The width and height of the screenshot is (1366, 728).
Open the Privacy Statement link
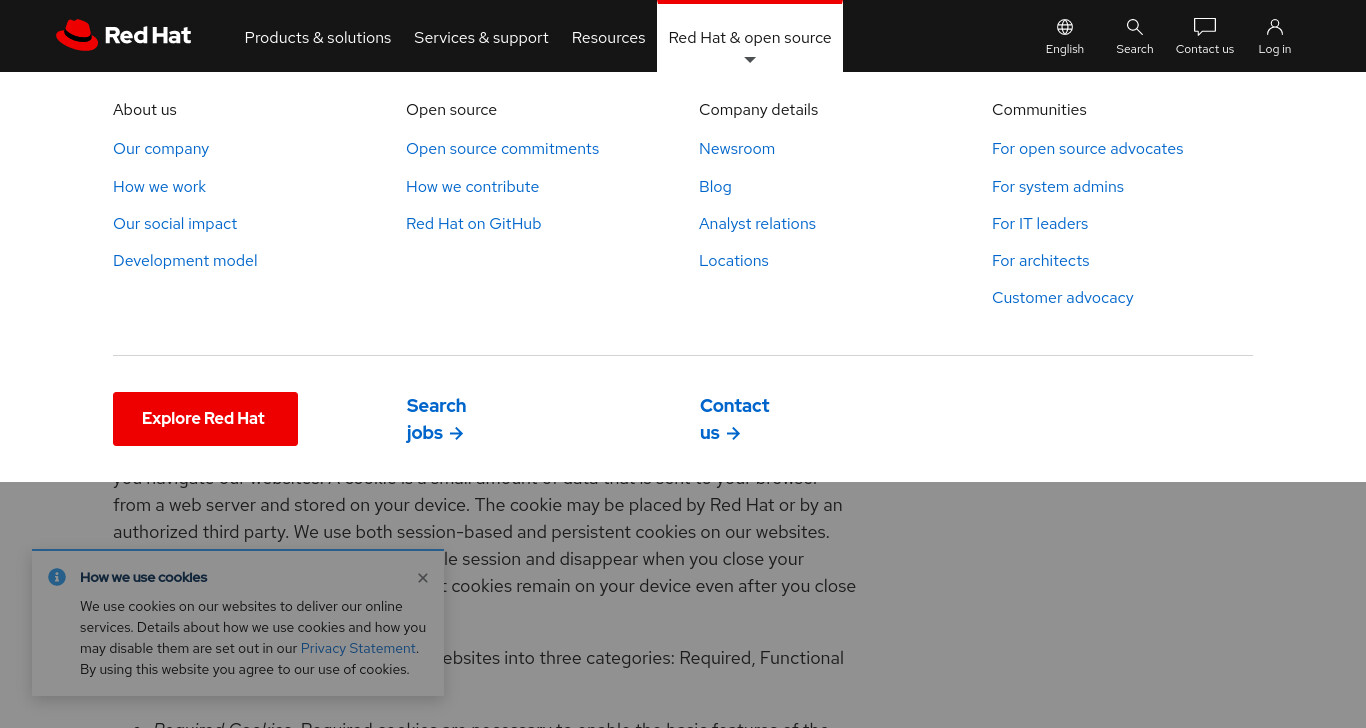point(358,649)
